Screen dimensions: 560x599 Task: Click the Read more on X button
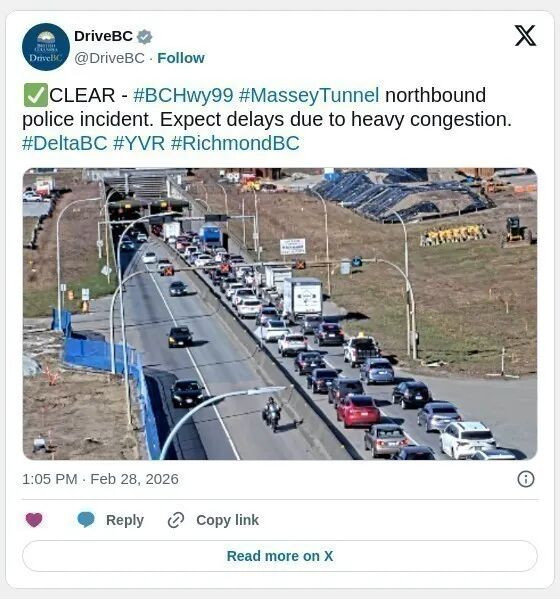280,556
